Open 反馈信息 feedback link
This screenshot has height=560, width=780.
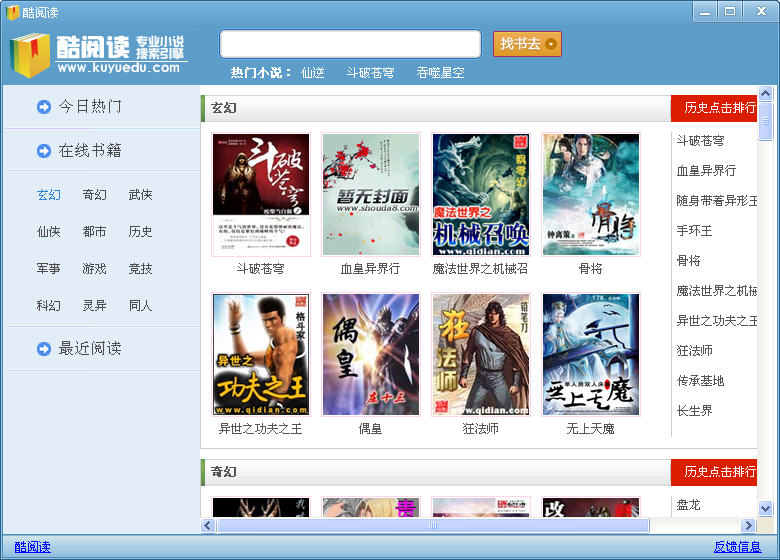(738, 547)
